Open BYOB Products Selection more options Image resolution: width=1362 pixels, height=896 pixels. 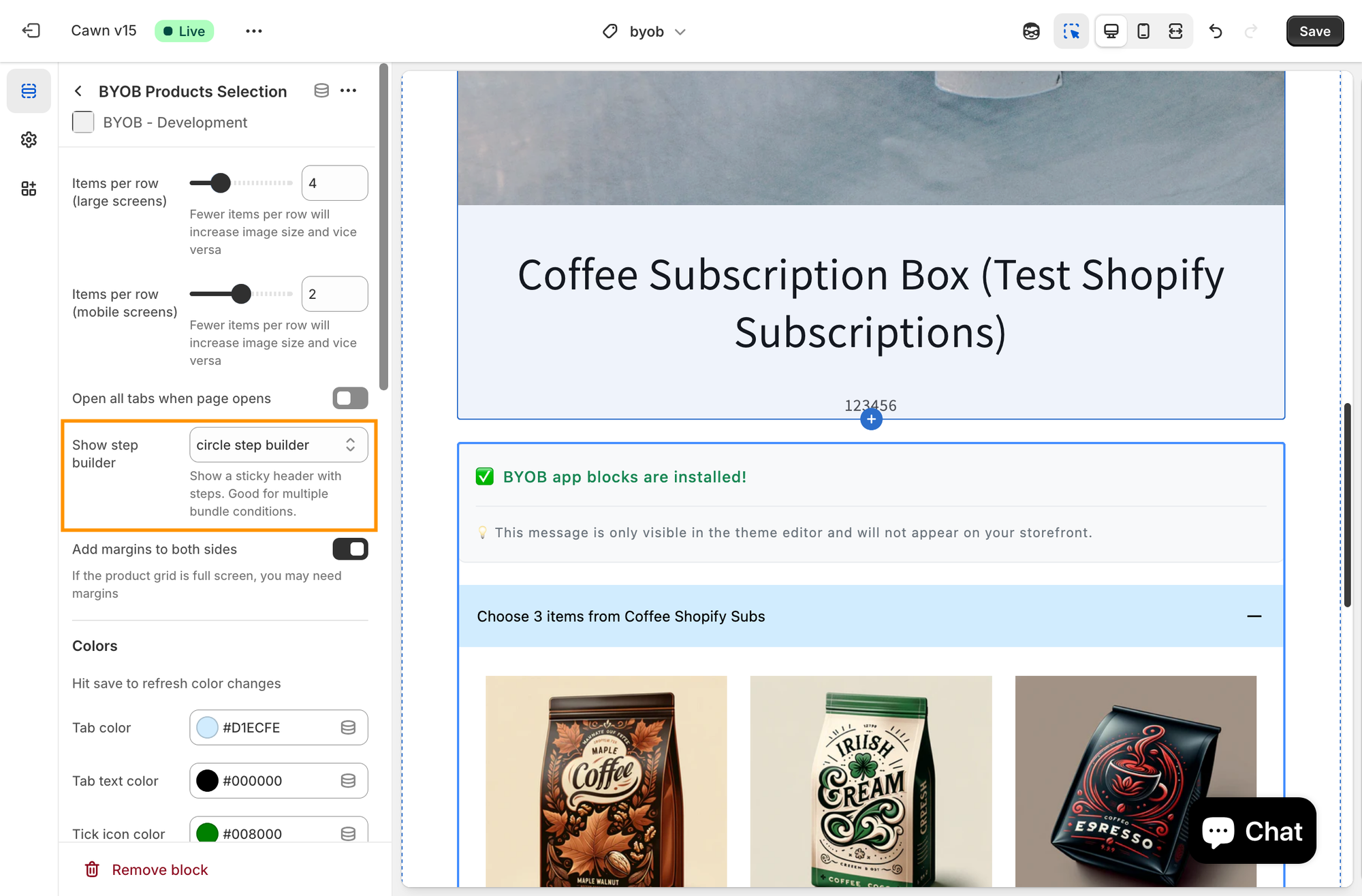[x=348, y=91]
